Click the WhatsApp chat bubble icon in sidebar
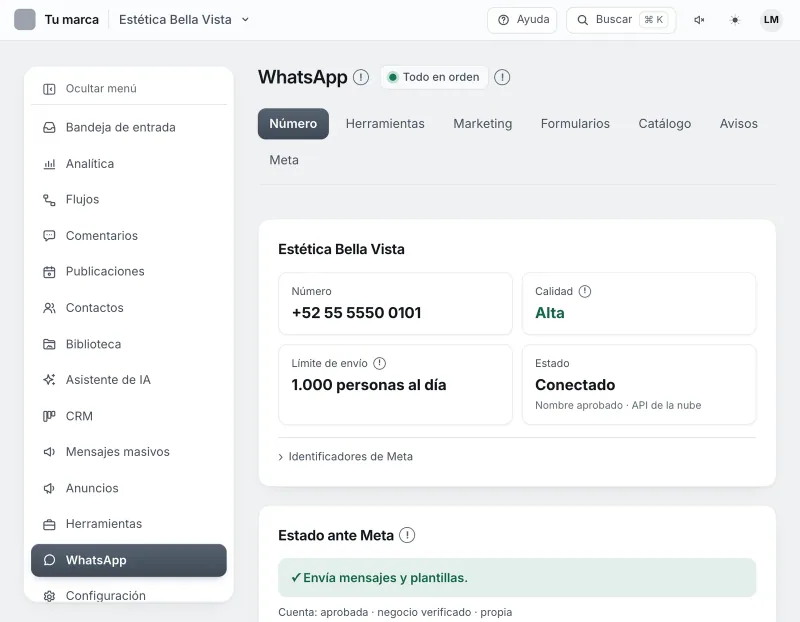 coord(49,560)
